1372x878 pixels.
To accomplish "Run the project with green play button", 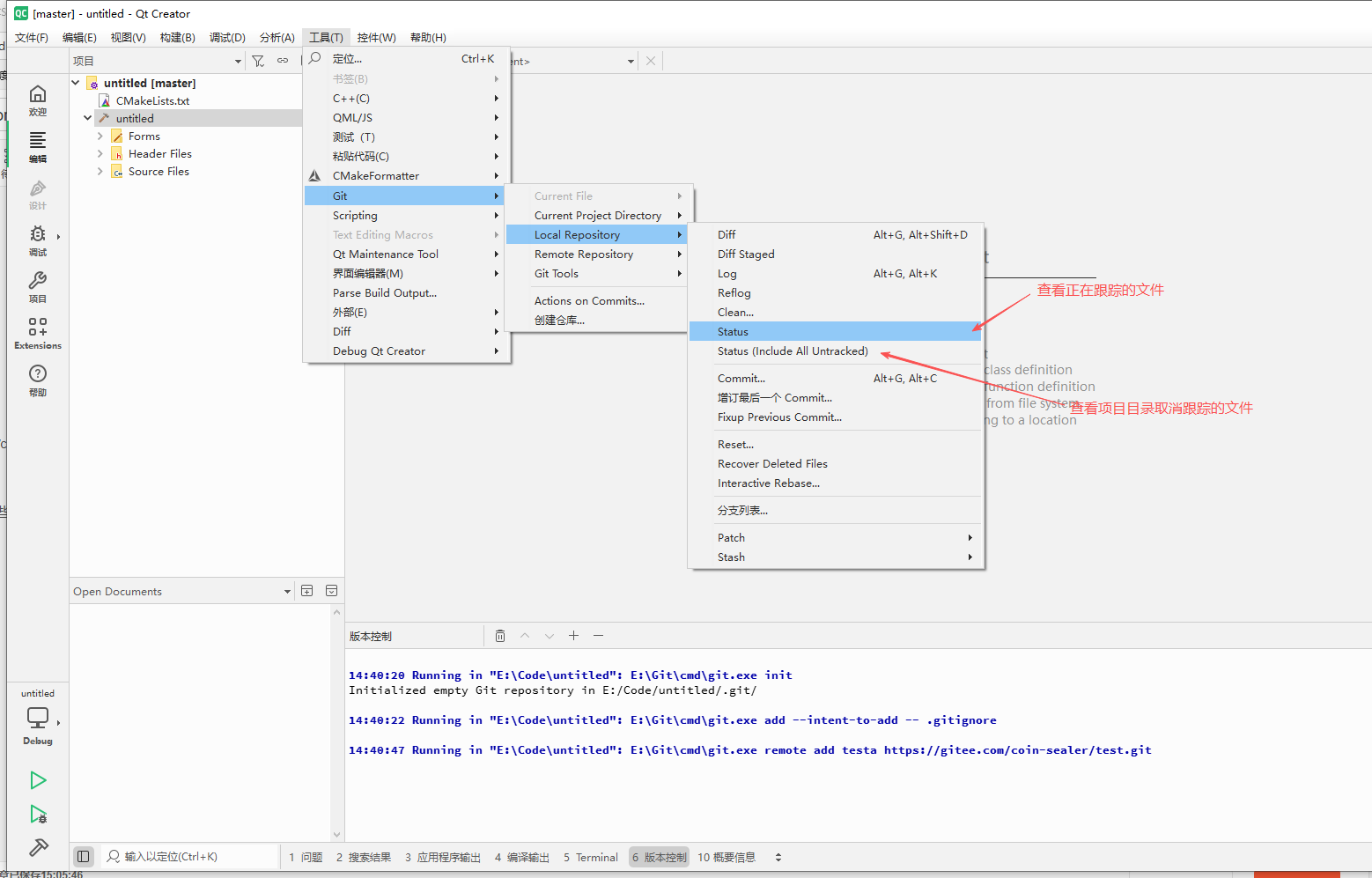I will click(x=38, y=780).
